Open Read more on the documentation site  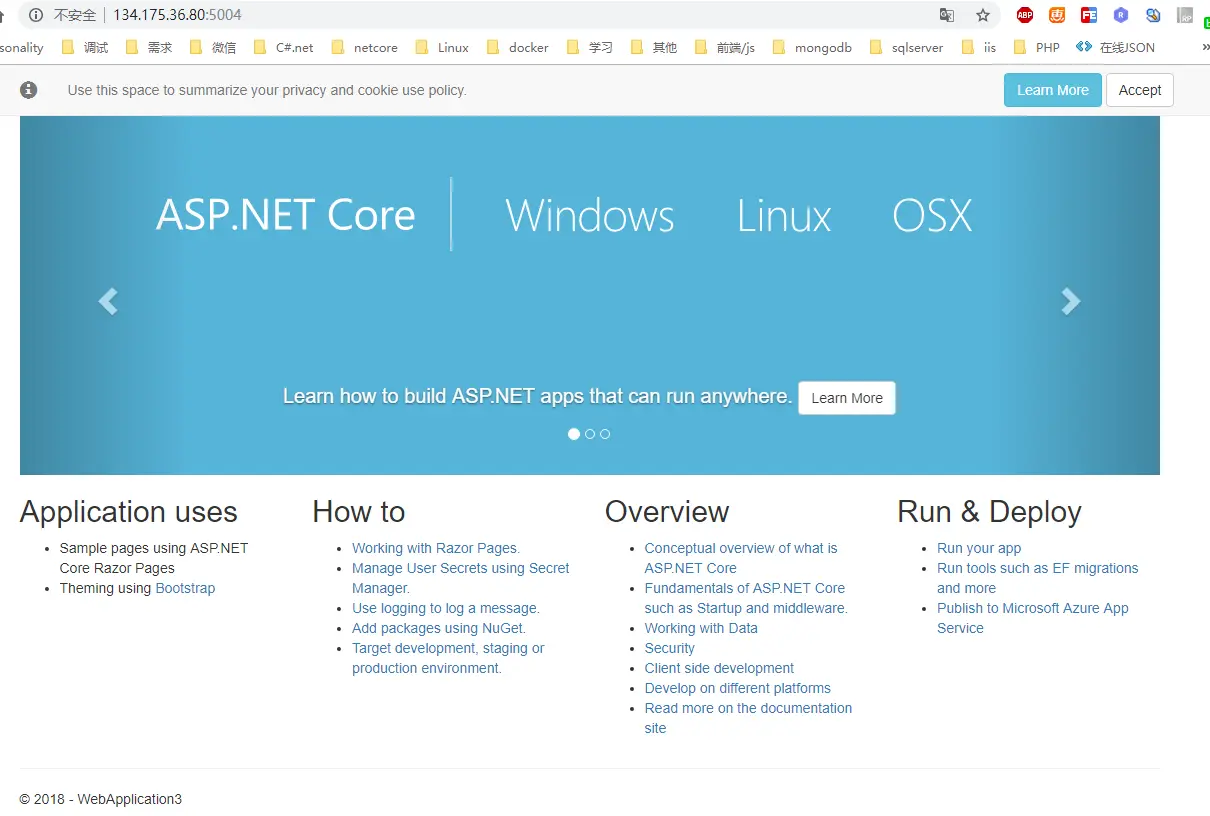pyautogui.click(x=749, y=718)
